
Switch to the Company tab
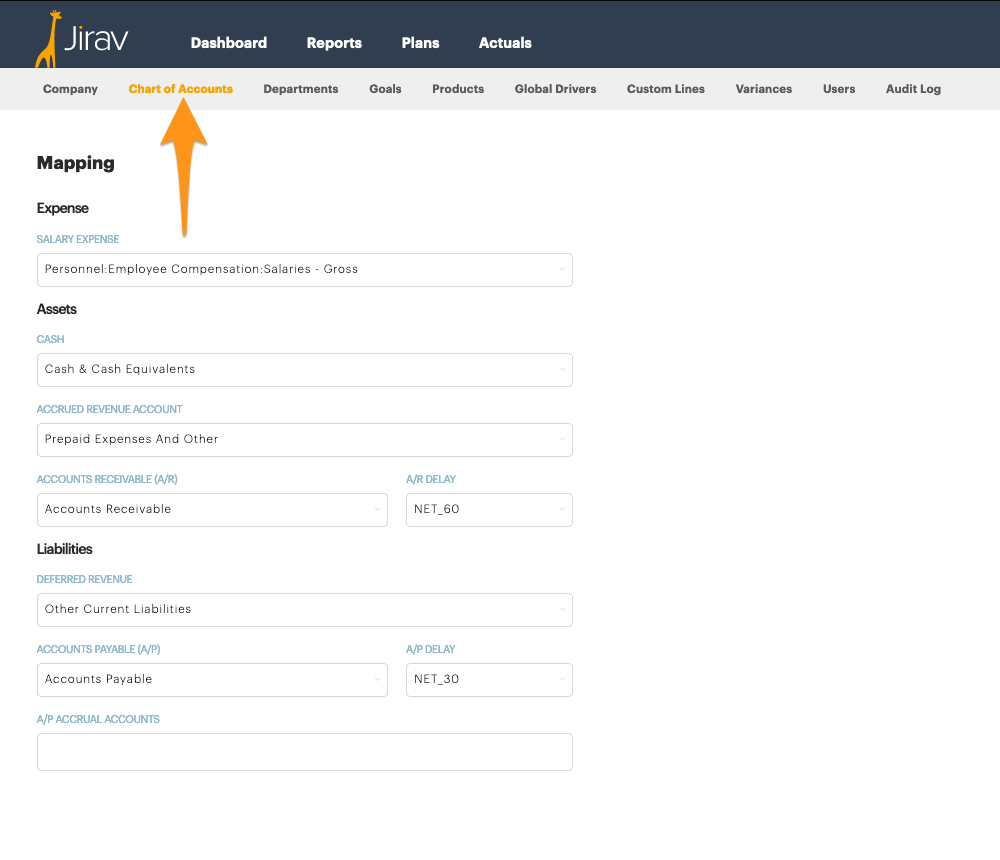[x=70, y=89]
